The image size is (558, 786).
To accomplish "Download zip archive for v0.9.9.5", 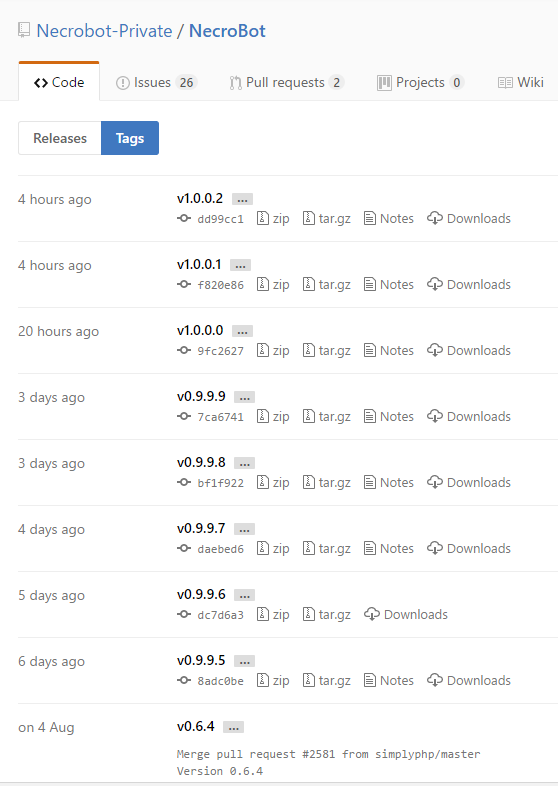I will [273, 680].
